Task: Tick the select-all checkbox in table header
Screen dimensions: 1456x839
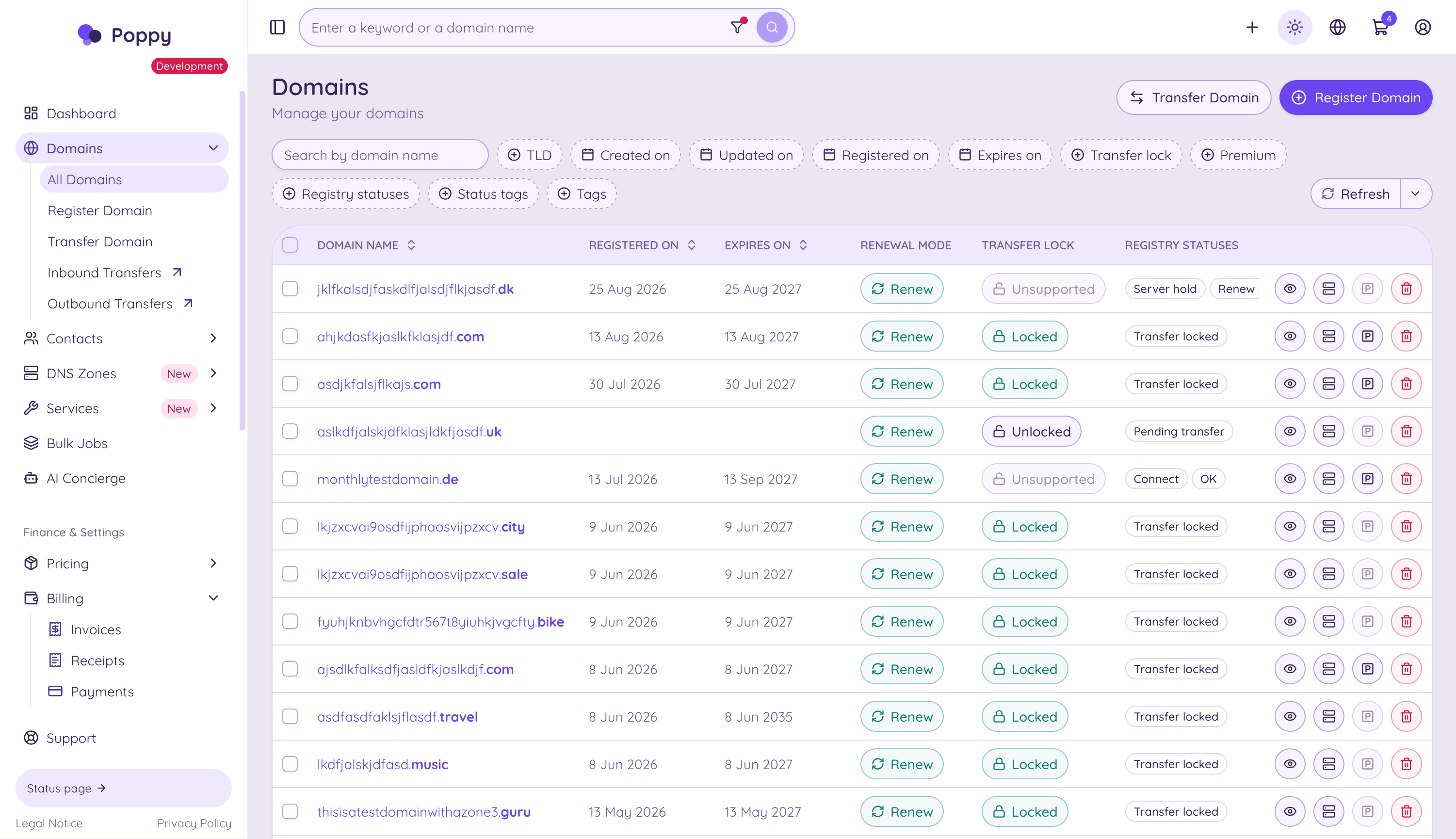Action: point(290,245)
